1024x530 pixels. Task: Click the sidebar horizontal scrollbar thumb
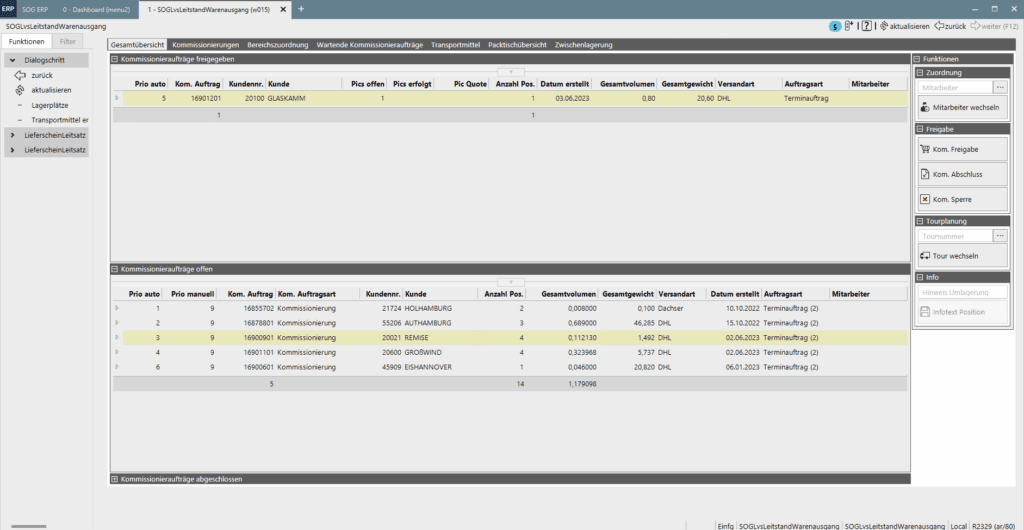(x=28, y=525)
